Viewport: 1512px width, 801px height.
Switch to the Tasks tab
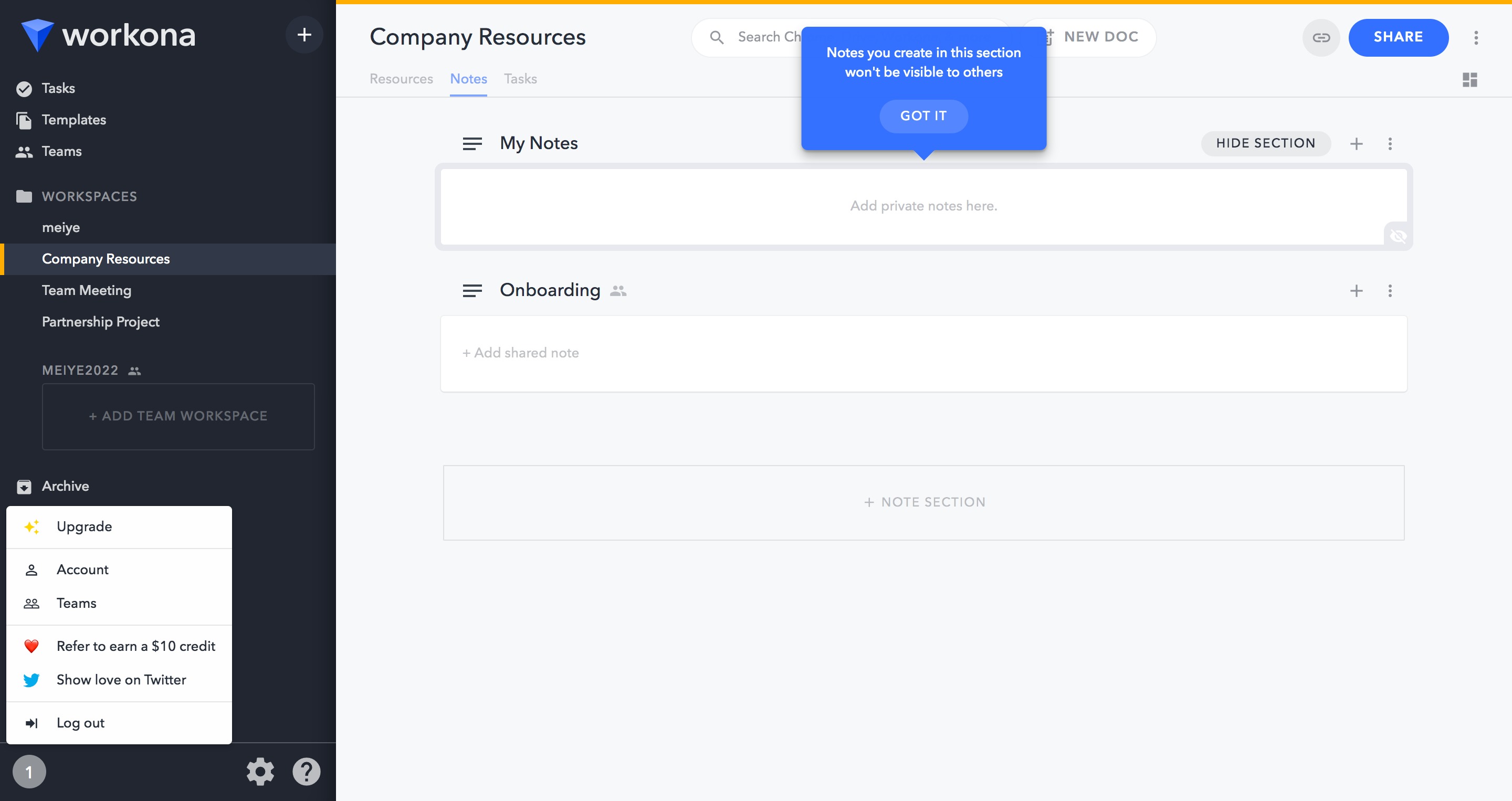coord(520,79)
